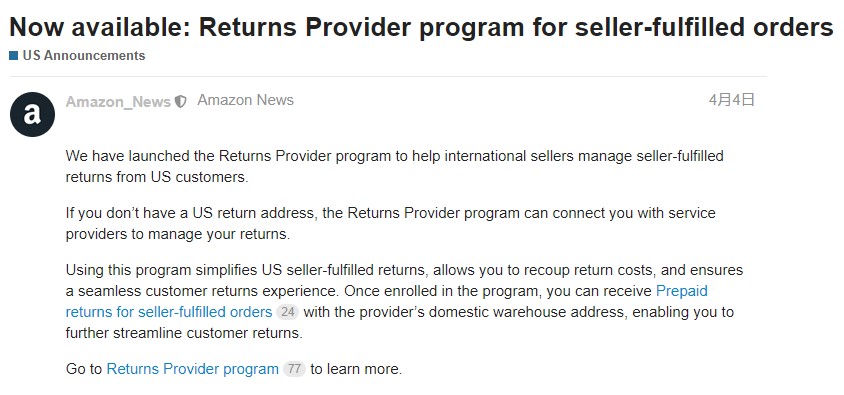Click the word Prepaid in the link
The width and height of the screenshot is (844, 395).
pos(682,291)
